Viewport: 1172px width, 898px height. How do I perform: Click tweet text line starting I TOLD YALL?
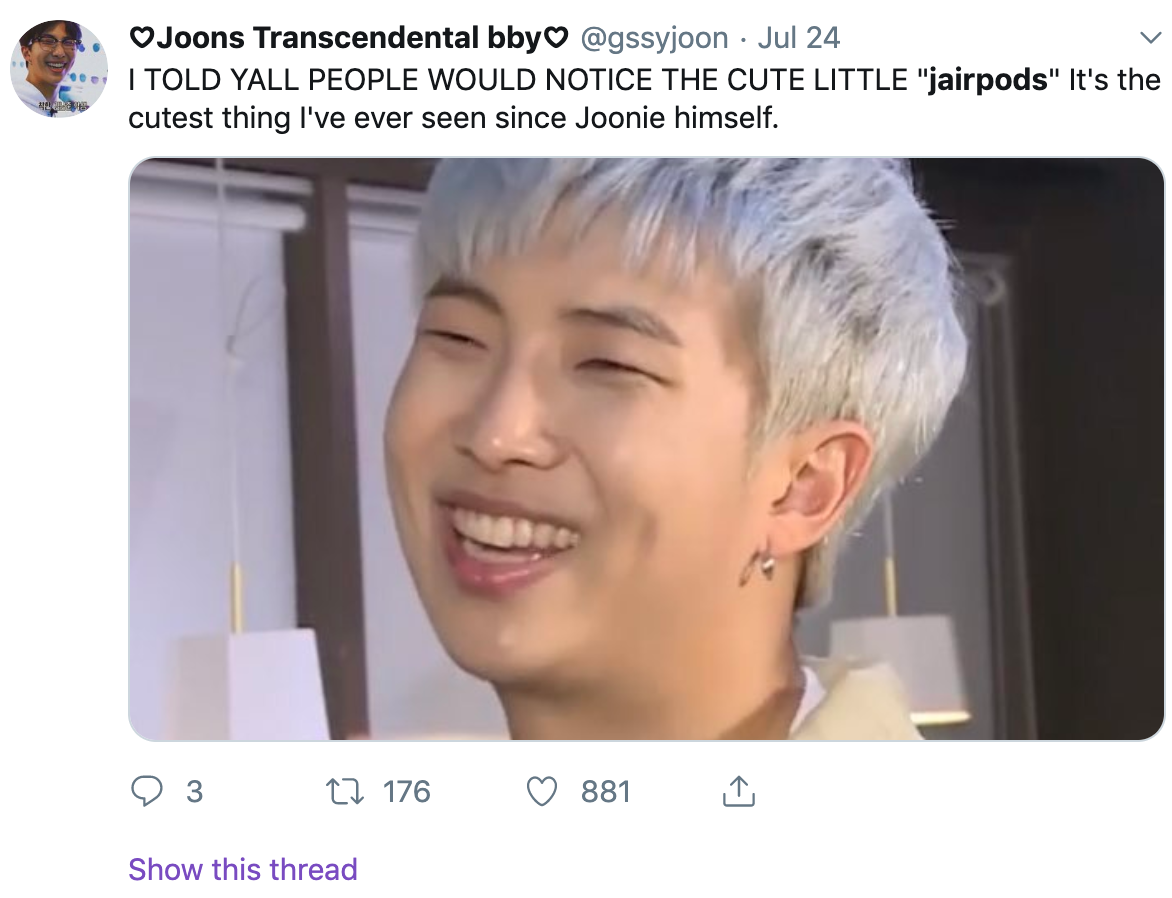[644, 79]
